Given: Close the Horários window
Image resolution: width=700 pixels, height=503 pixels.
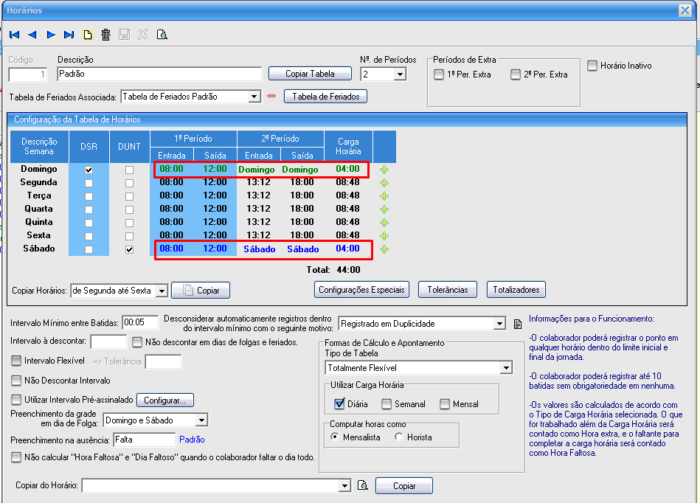Looking at the screenshot, I should pyautogui.click(x=685, y=10).
